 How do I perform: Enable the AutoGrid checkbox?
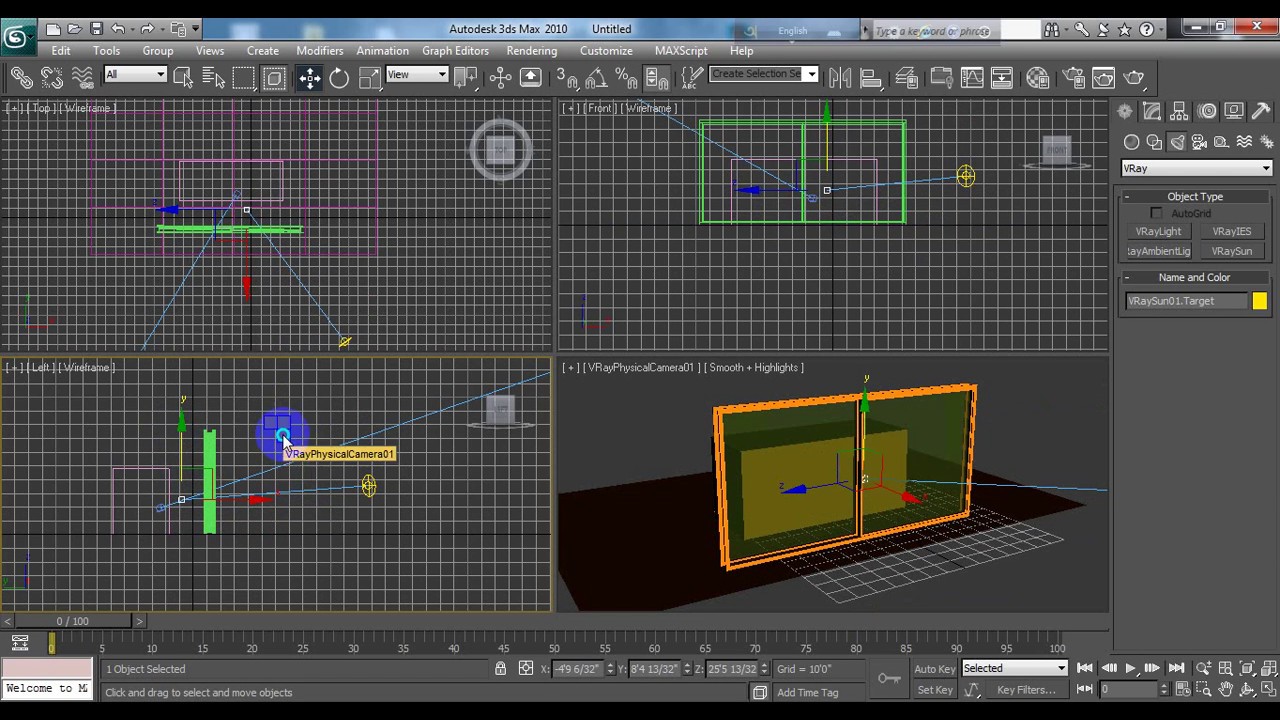[x=1157, y=213]
